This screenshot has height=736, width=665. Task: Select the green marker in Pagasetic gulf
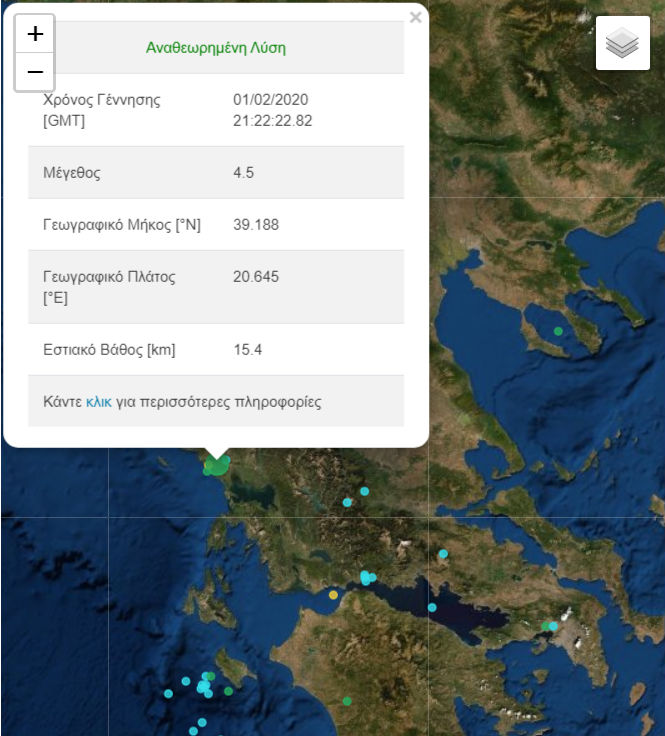point(558,331)
